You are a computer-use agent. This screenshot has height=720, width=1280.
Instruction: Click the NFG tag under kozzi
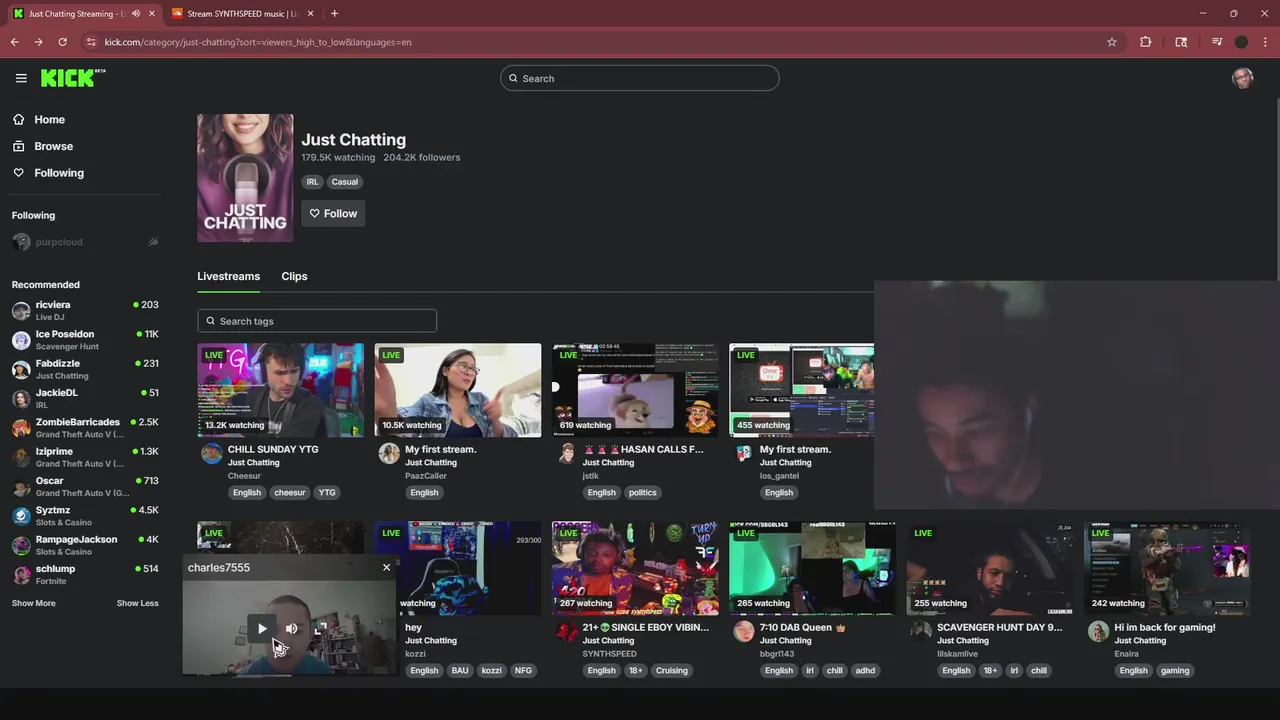coord(523,670)
